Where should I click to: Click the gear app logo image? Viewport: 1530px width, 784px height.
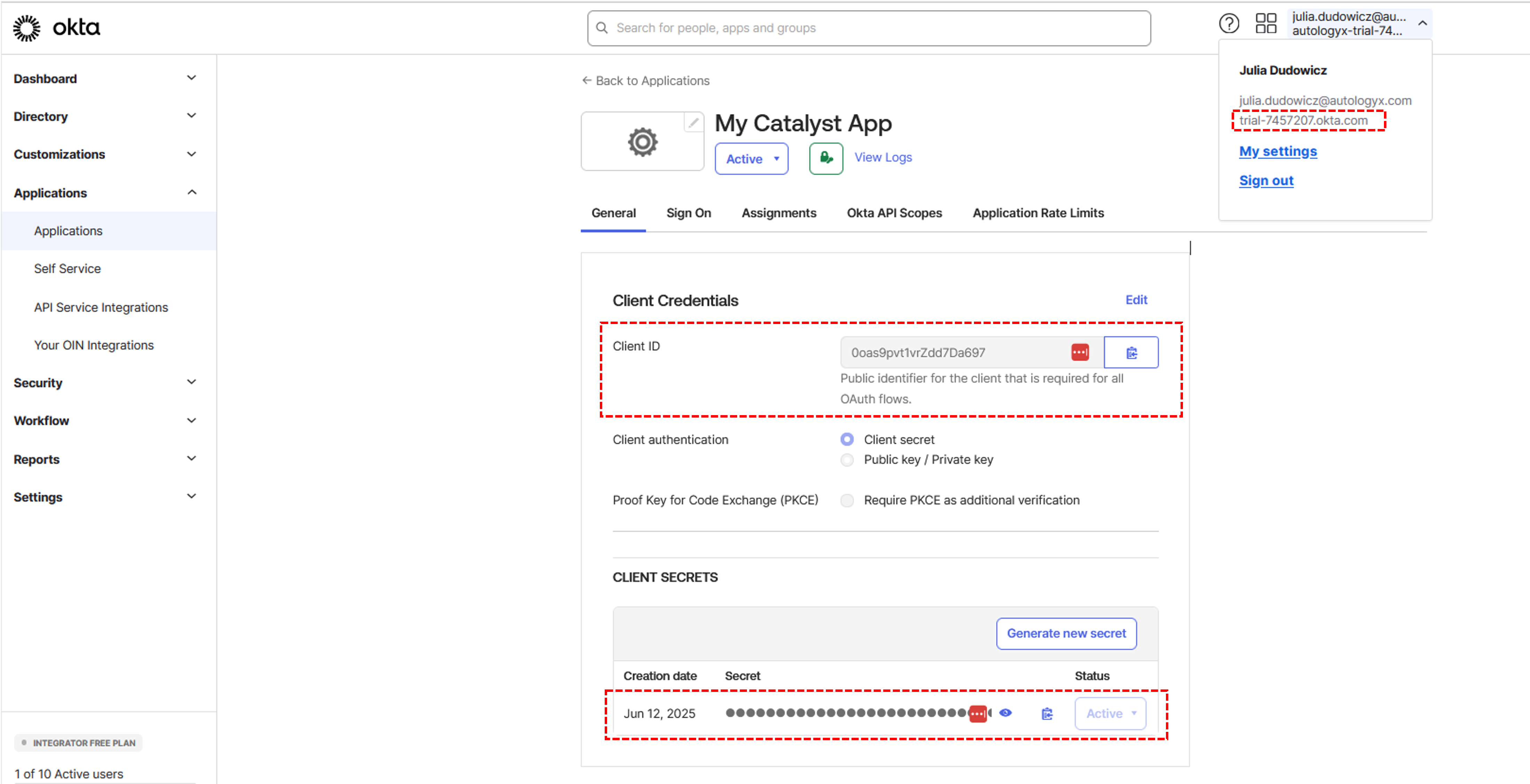pos(643,142)
